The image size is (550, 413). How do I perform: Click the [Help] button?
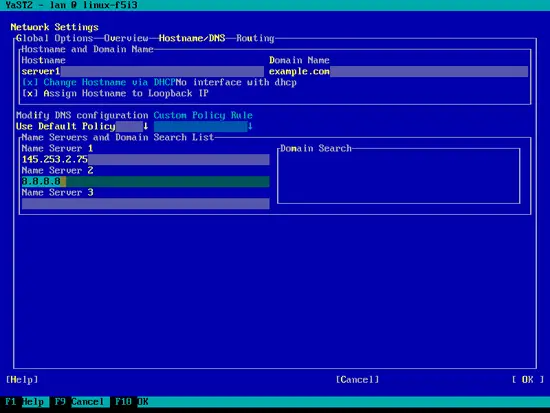[x=22, y=380]
